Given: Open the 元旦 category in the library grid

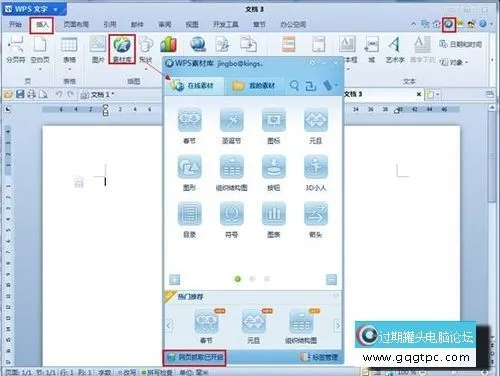Looking at the screenshot, I should pyautogui.click(x=316, y=126).
